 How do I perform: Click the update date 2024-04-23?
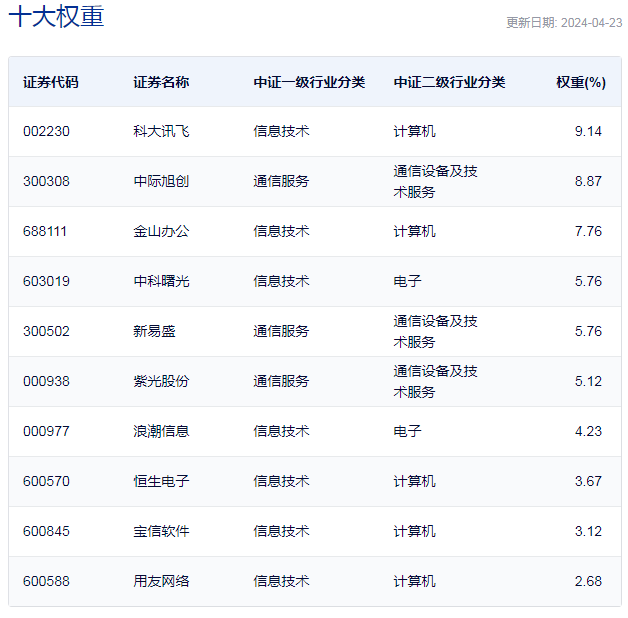pos(592,23)
